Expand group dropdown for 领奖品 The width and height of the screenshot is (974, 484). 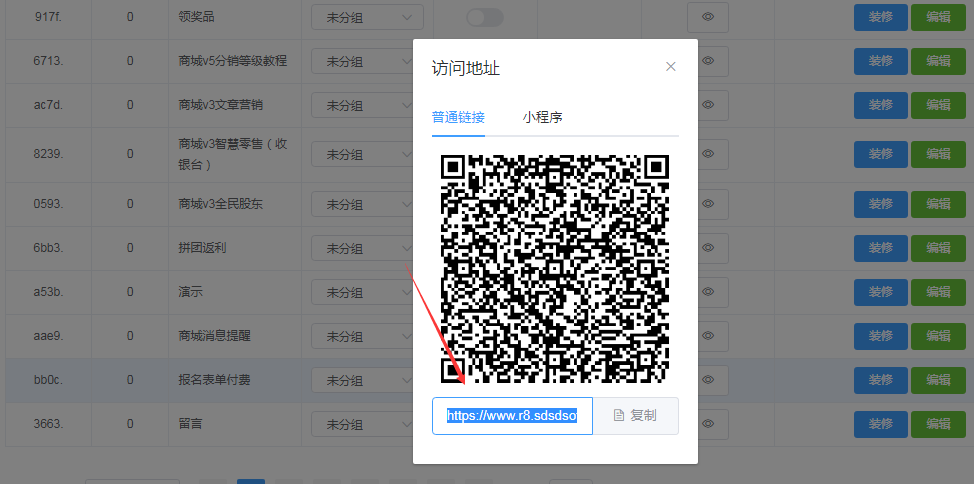pyautogui.click(x=367, y=17)
